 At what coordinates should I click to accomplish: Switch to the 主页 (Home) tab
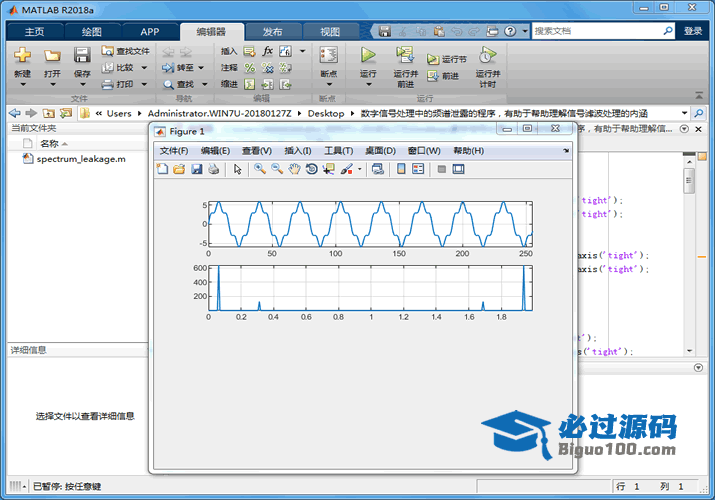tap(34, 31)
